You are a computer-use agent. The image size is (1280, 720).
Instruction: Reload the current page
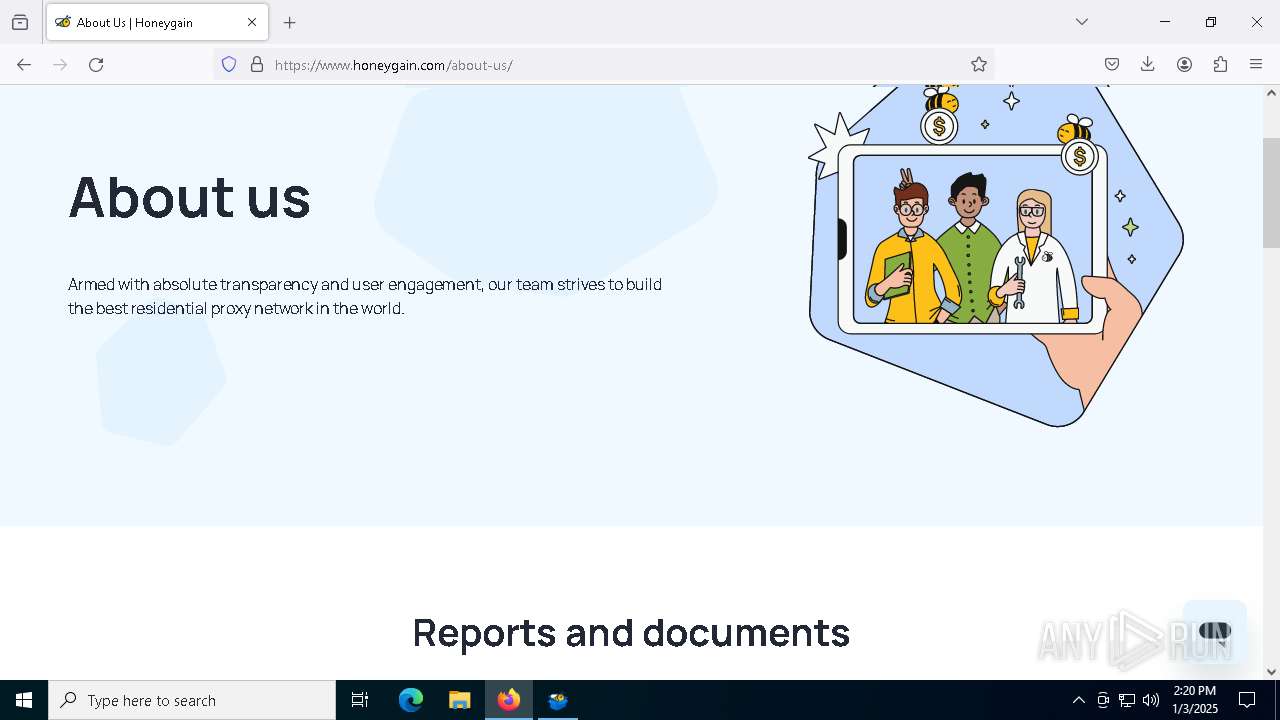point(96,65)
